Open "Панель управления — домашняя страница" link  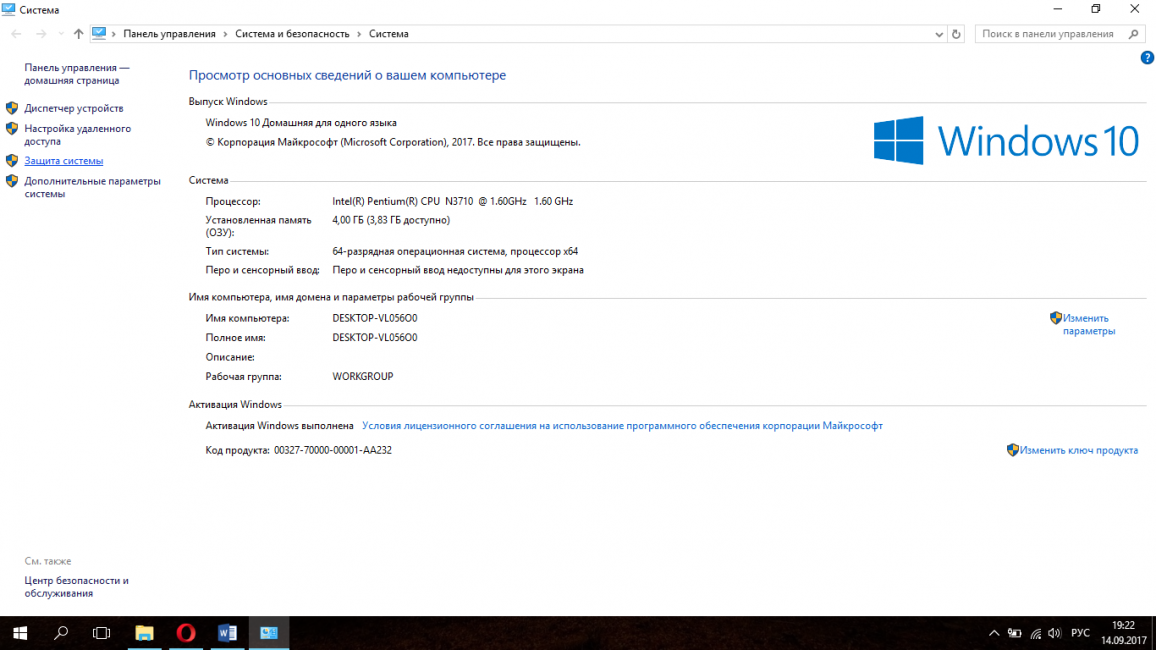click(x=77, y=74)
